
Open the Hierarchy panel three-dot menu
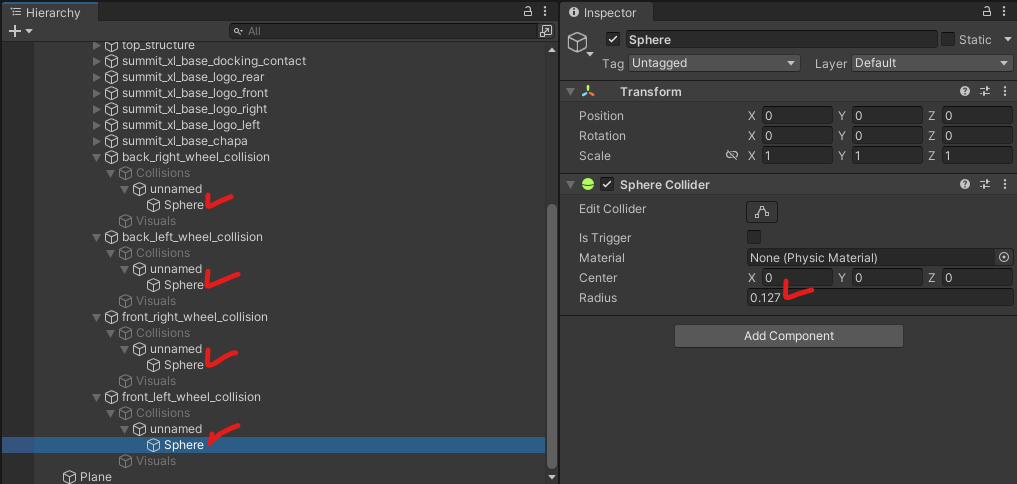click(x=545, y=11)
